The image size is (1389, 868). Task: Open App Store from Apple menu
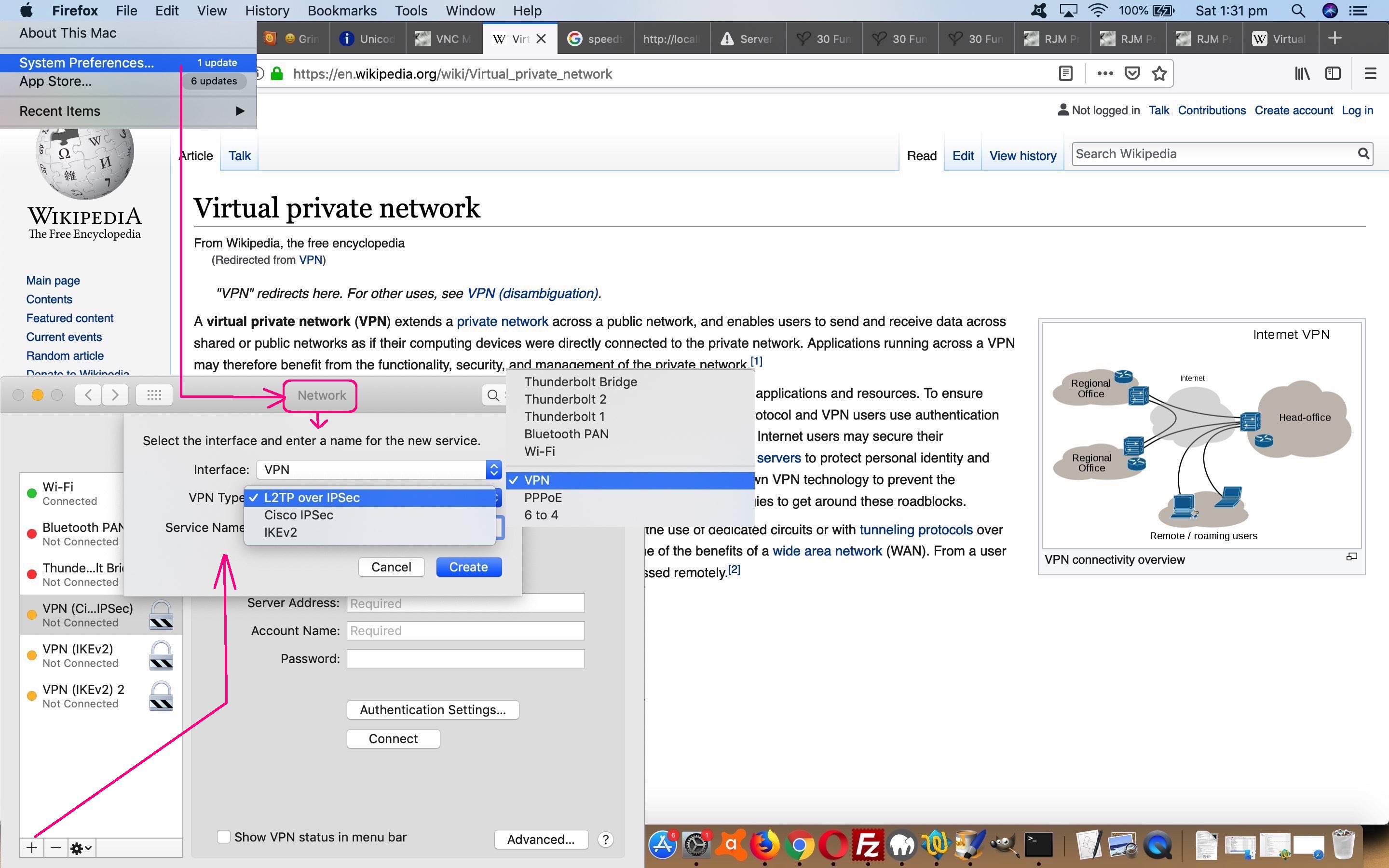coord(129,81)
